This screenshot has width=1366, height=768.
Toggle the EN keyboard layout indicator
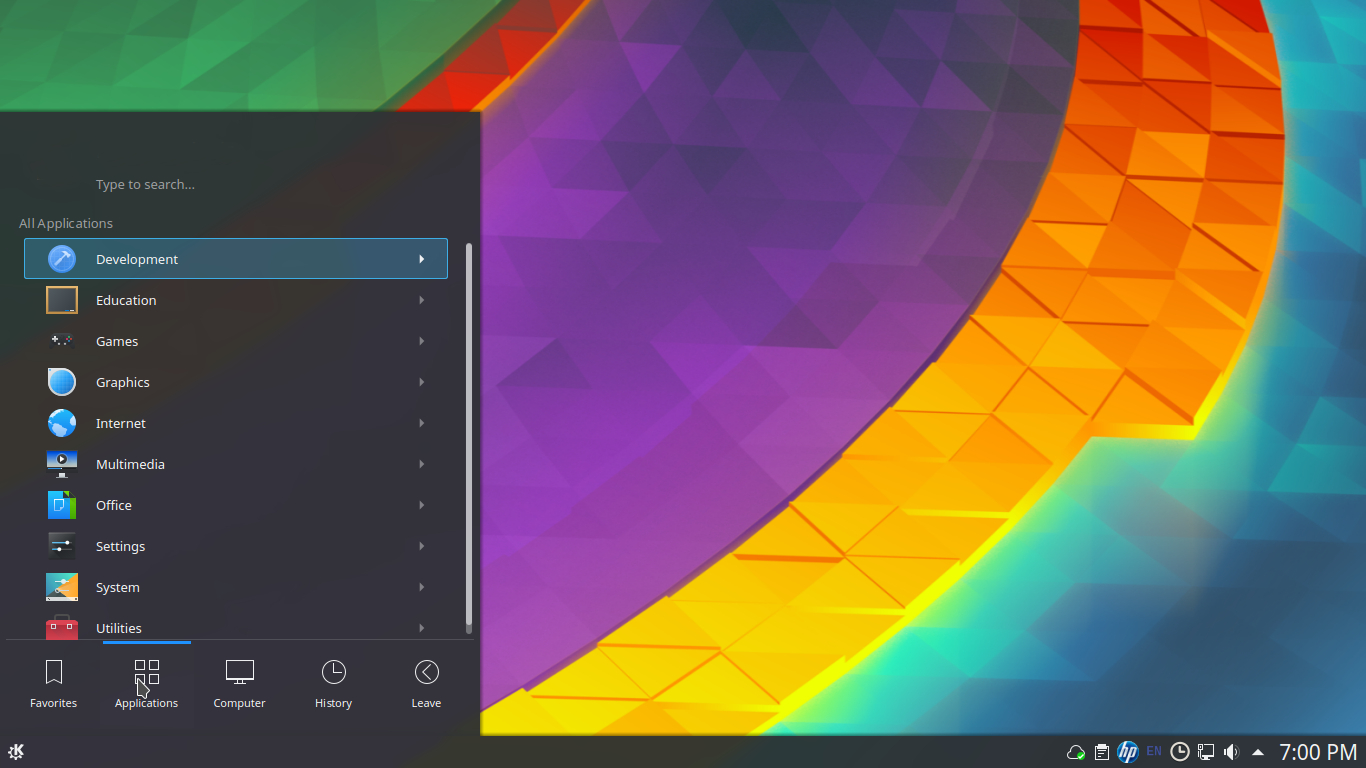point(1154,751)
